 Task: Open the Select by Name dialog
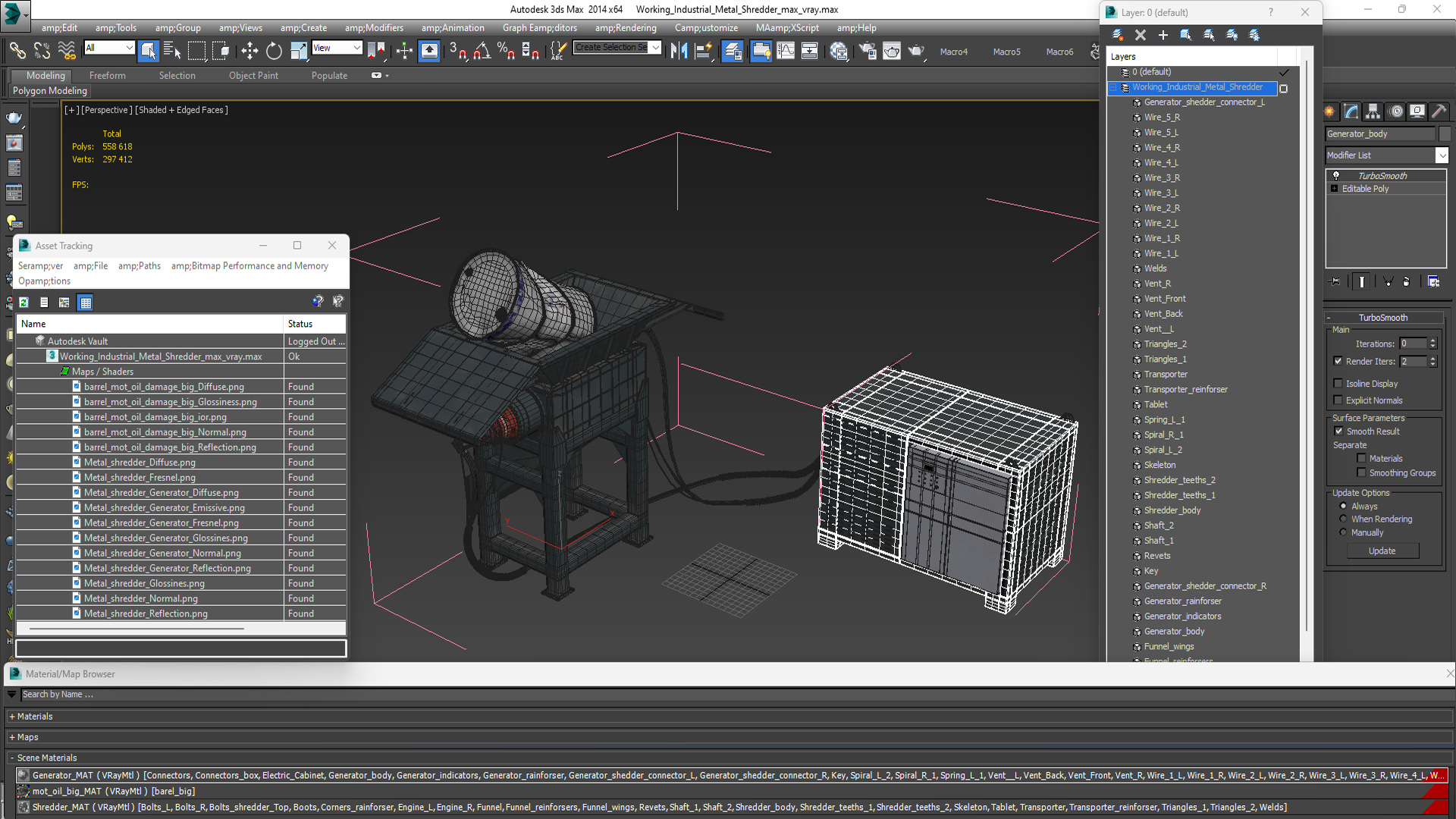172,51
